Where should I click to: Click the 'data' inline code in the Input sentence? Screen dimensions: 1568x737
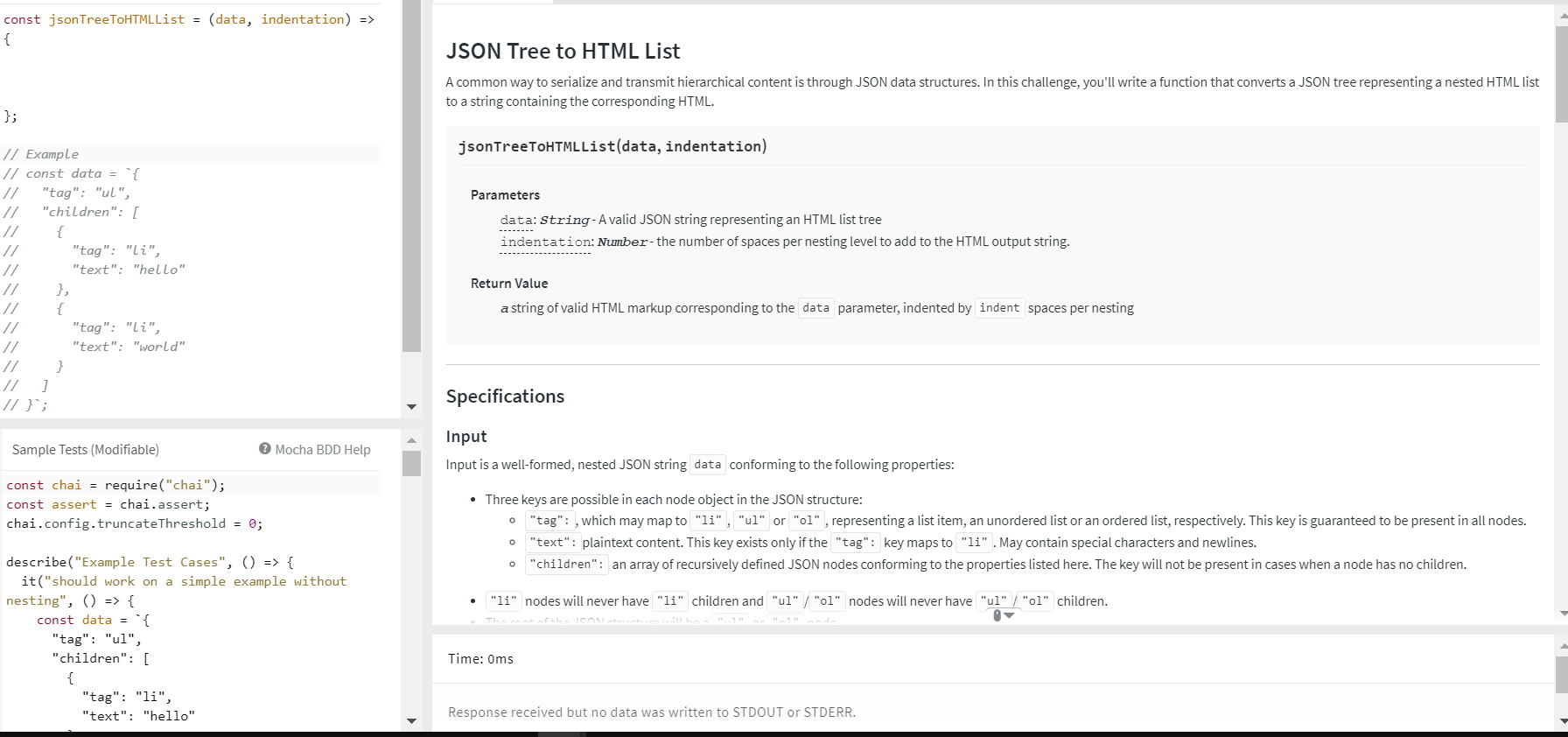(x=708, y=465)
